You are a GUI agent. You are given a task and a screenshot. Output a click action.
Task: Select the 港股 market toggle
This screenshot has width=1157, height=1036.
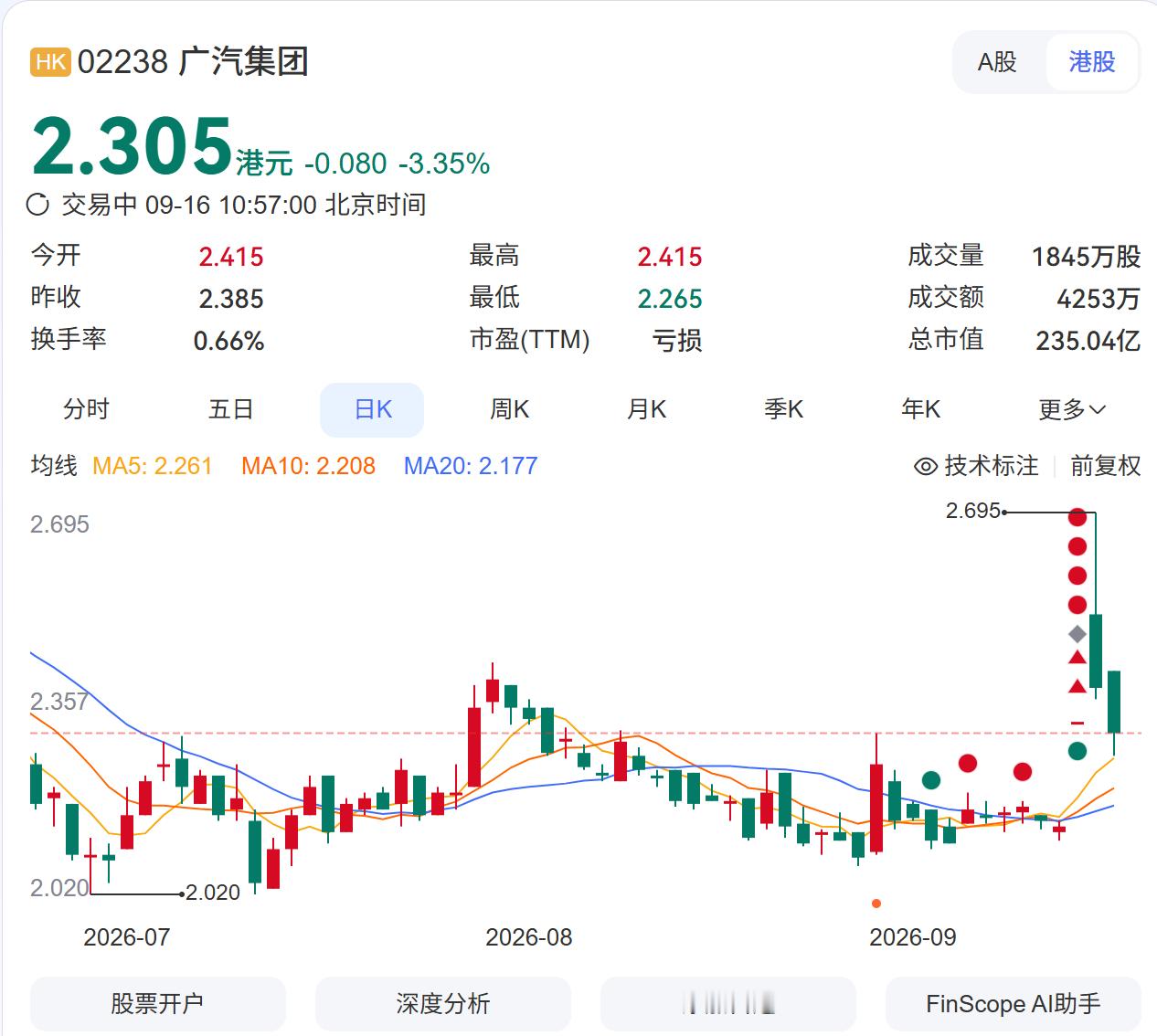pyautogui.click(x=1092, y=62)
